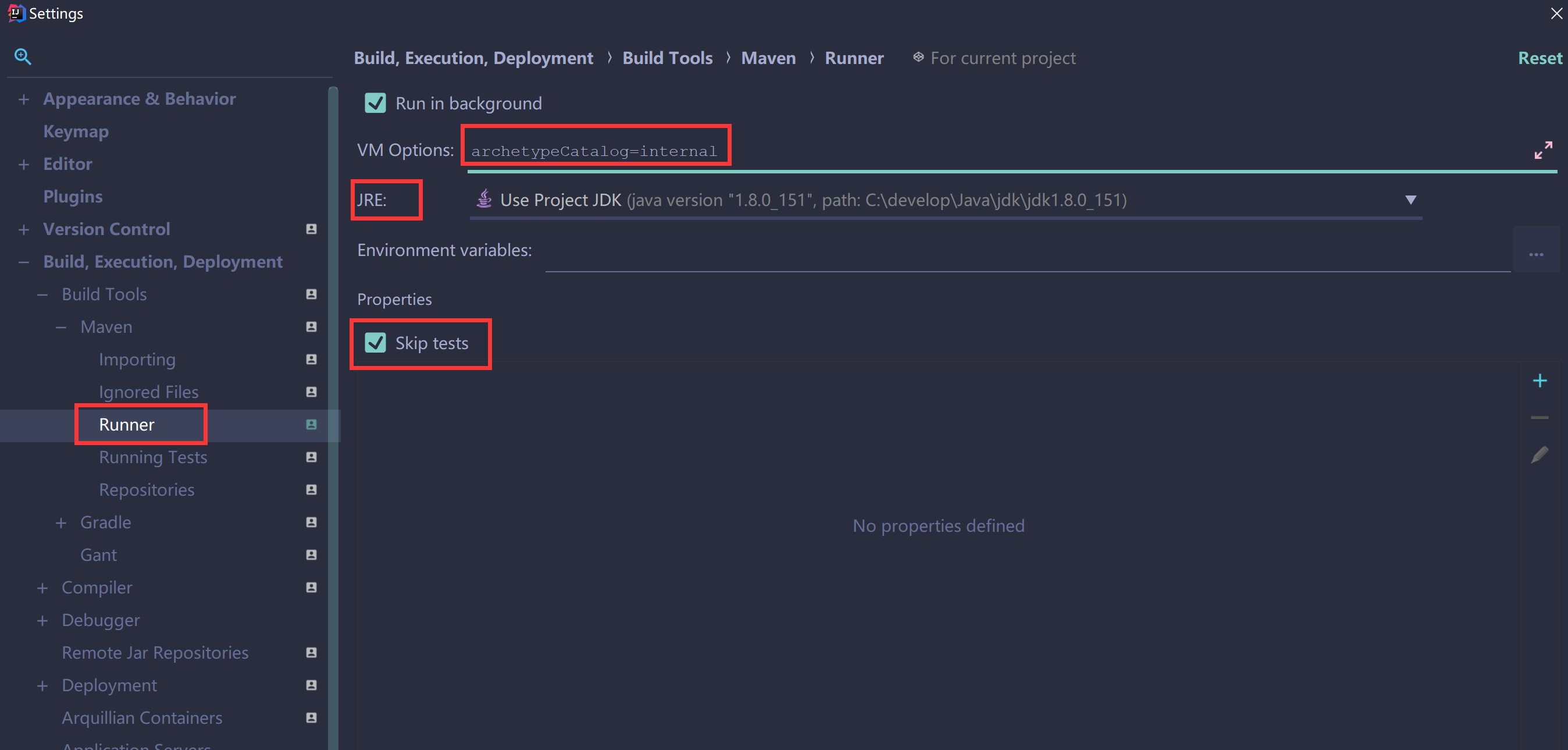This screenshot has height=750, width=1568.
Task: Expand the Deployment node
Action: pyautogui.click(x=42, y=685)
